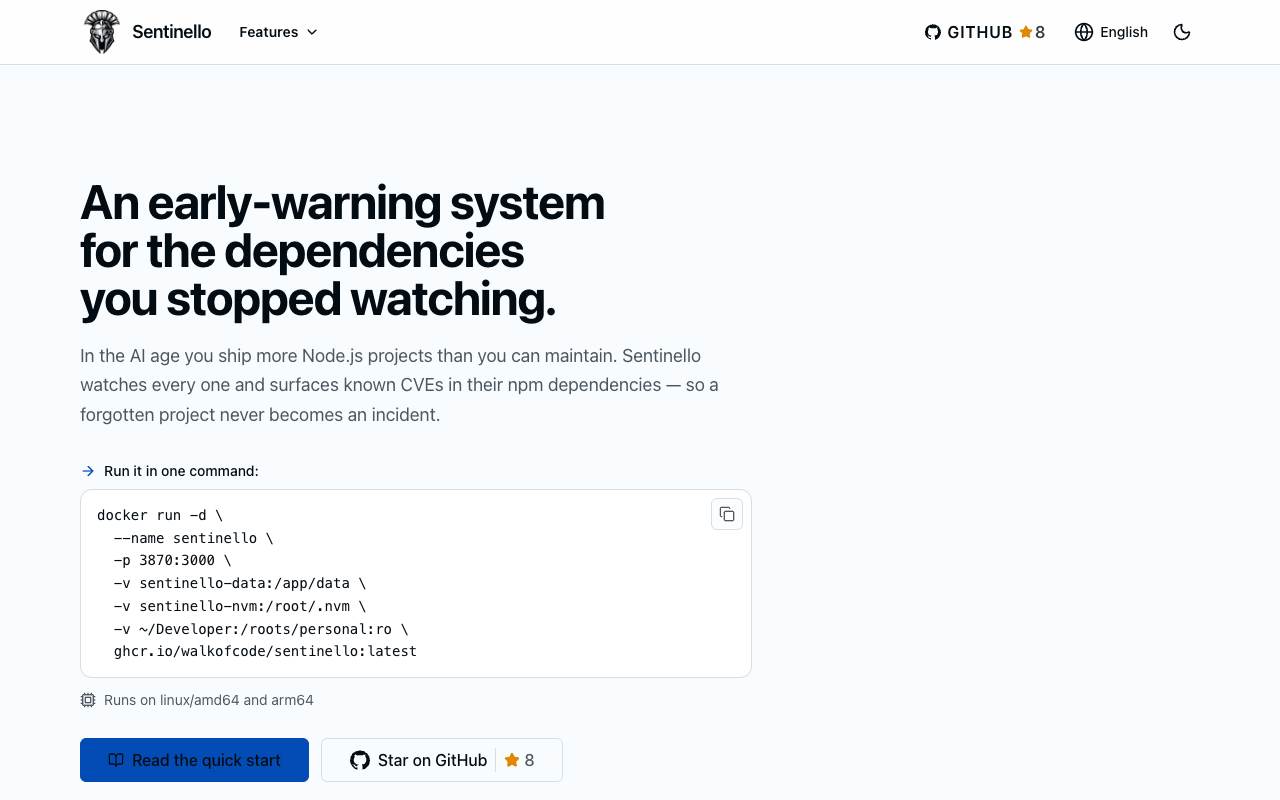This screenshot has width=1280, height=800.
Task: Click the 'Run it in one command:' label
Action: point(181,471)
